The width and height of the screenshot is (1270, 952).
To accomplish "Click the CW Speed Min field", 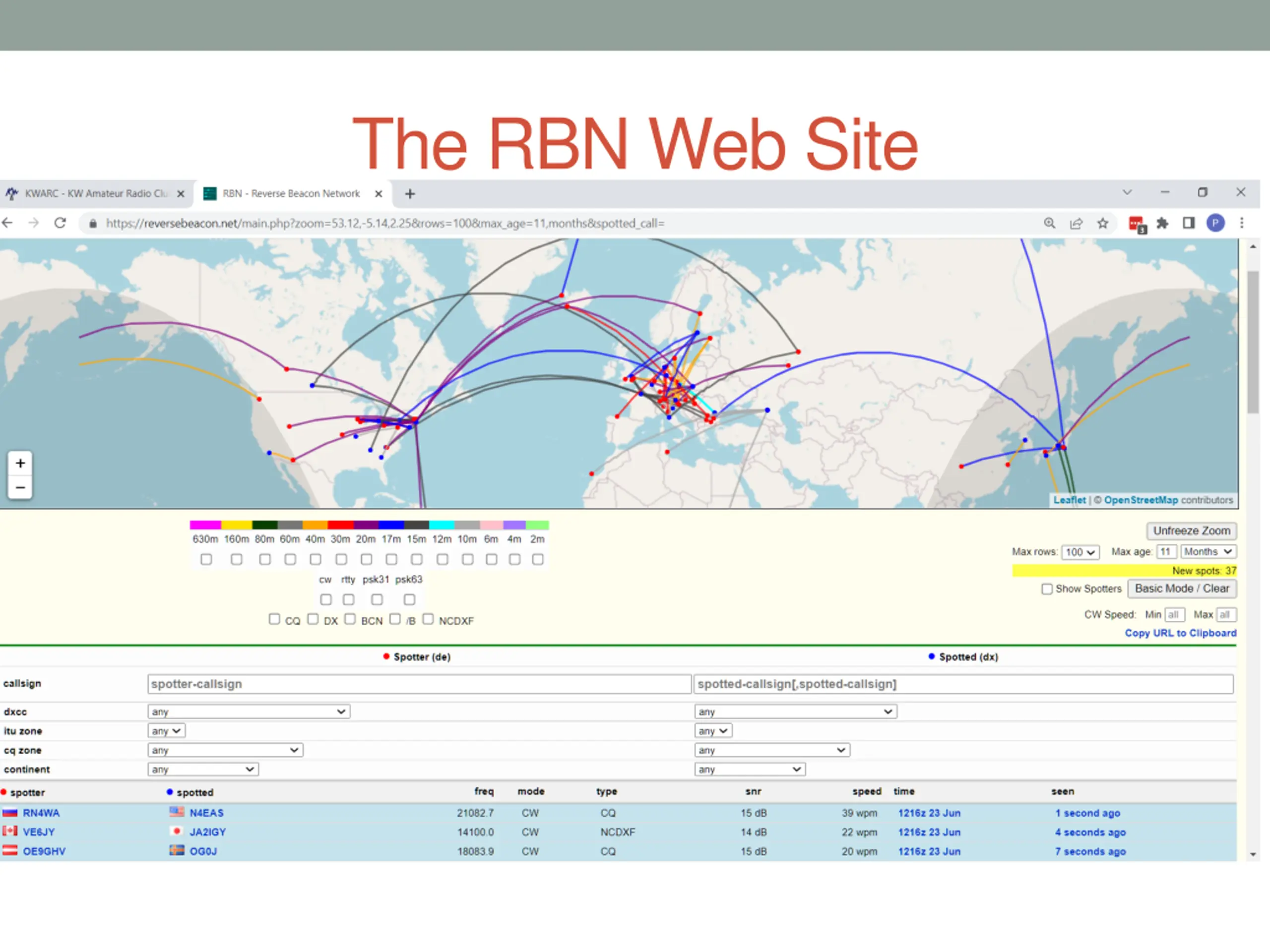I will tap(1174, 614).
